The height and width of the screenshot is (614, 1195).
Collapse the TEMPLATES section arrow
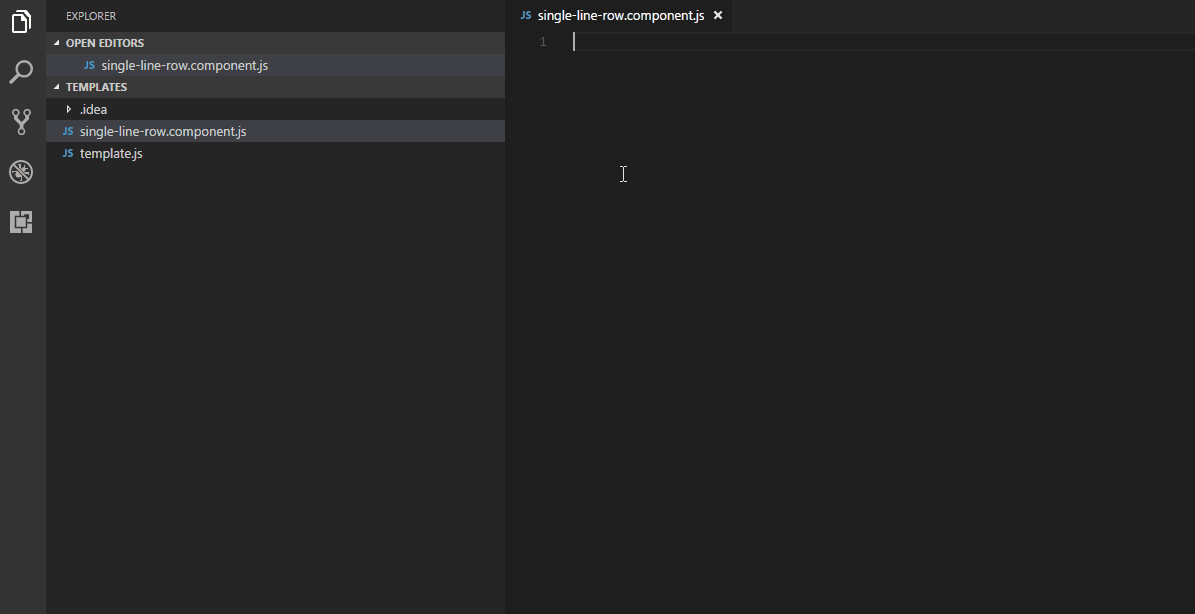click(x=56, y=87)
